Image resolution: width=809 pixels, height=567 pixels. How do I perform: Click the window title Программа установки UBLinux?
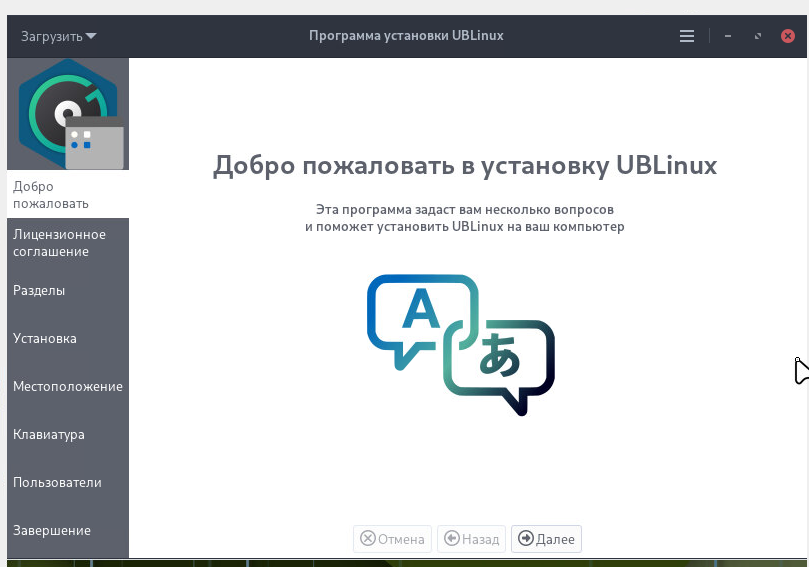click(x=406, y=36)
